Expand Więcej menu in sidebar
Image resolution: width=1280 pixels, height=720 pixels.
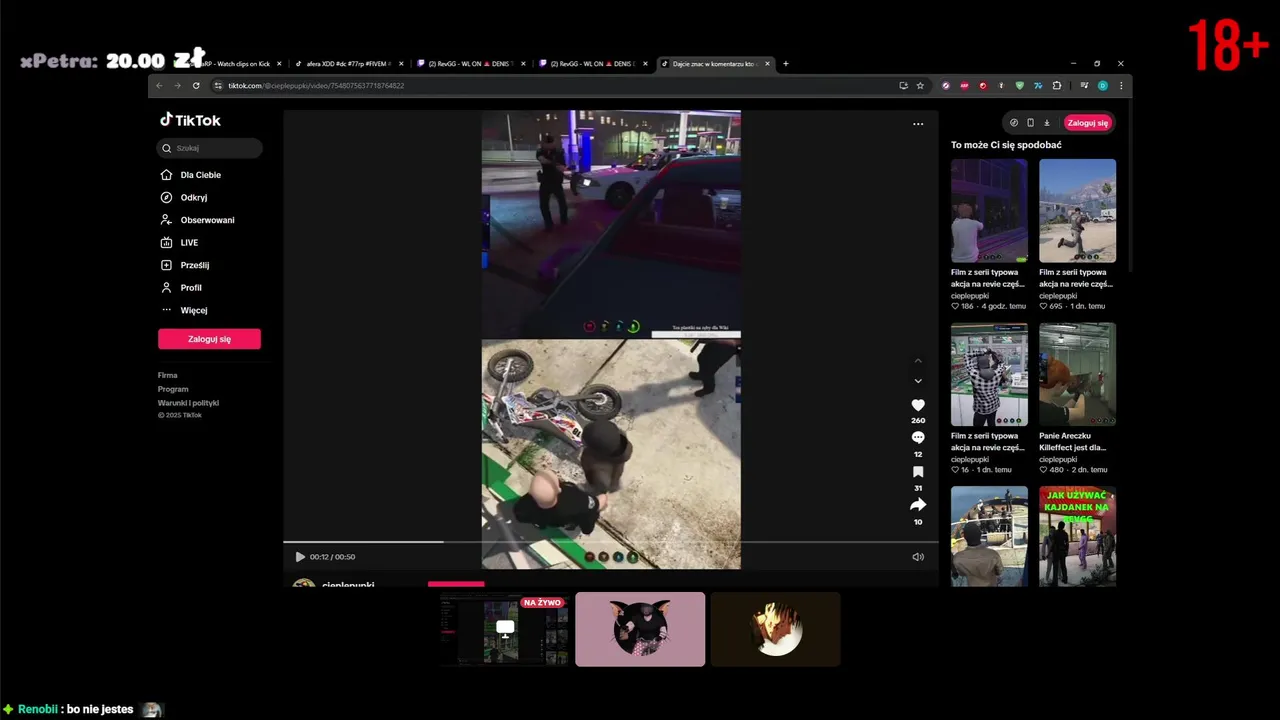click(x=184, y=310)
